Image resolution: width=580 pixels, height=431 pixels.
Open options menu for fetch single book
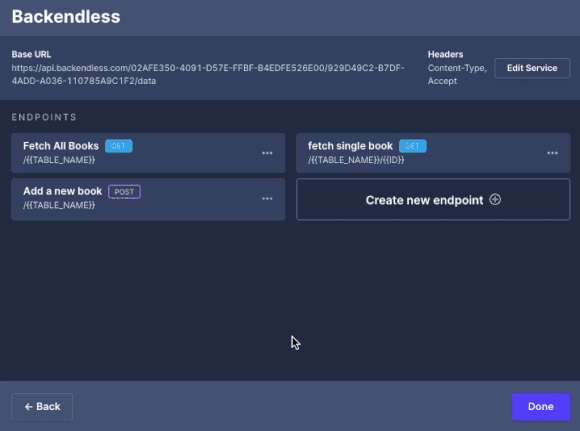[552, 153]
